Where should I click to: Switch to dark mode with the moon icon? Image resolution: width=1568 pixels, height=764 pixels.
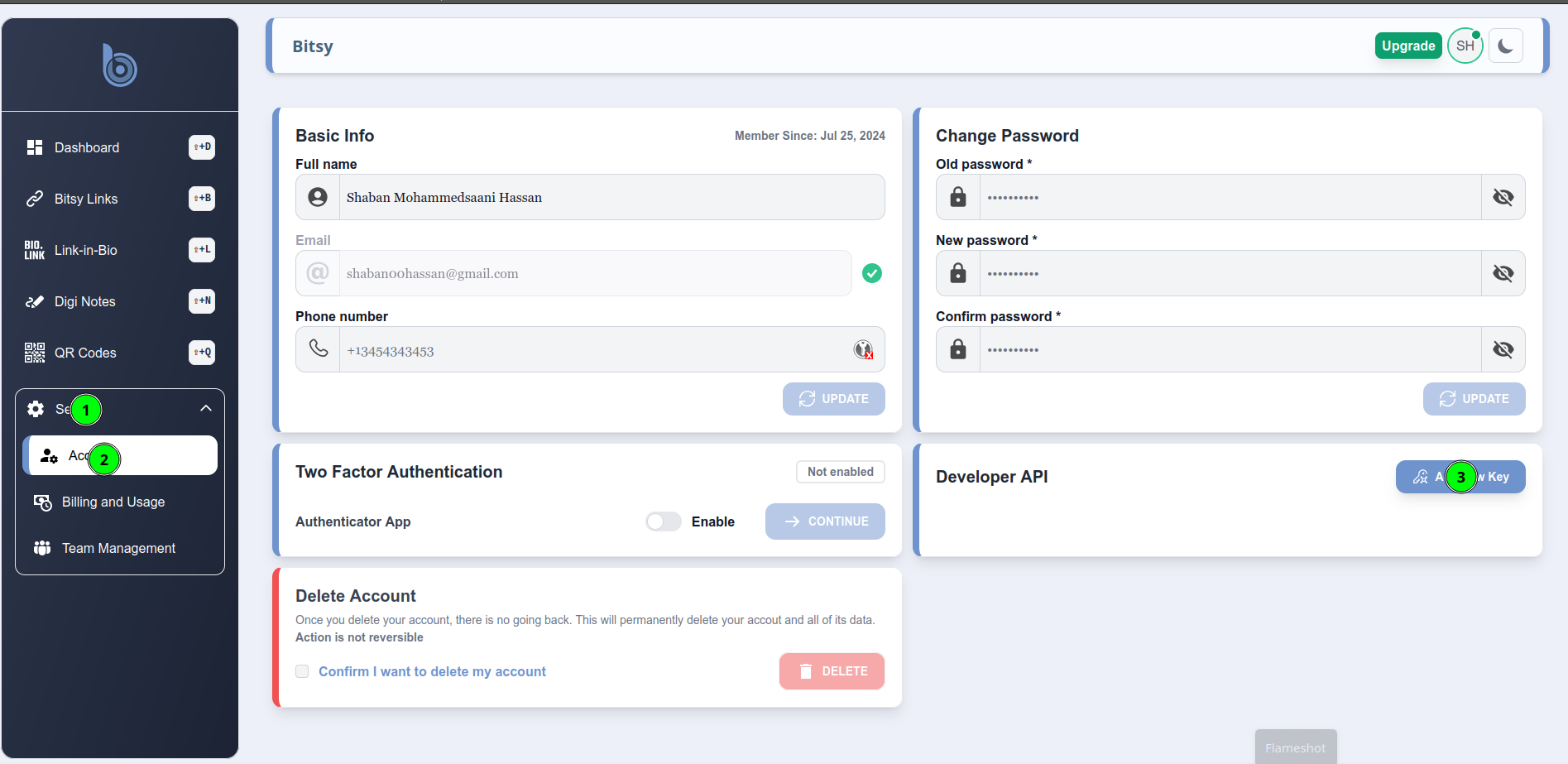point(1506,46)
